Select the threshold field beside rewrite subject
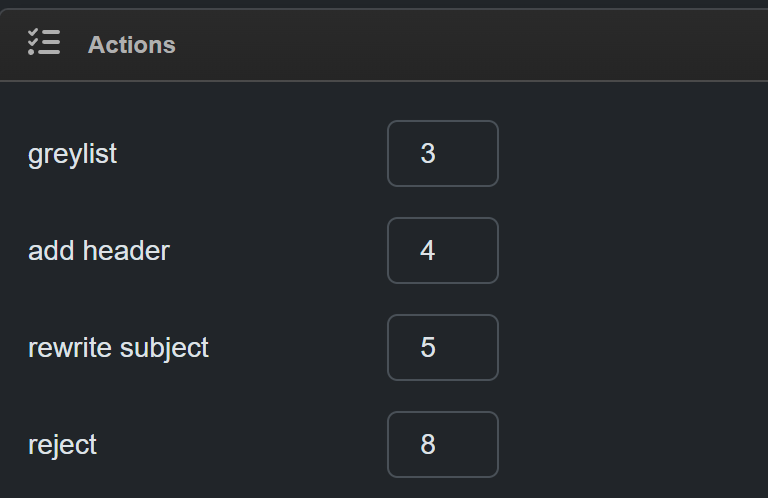 [442, 348]
